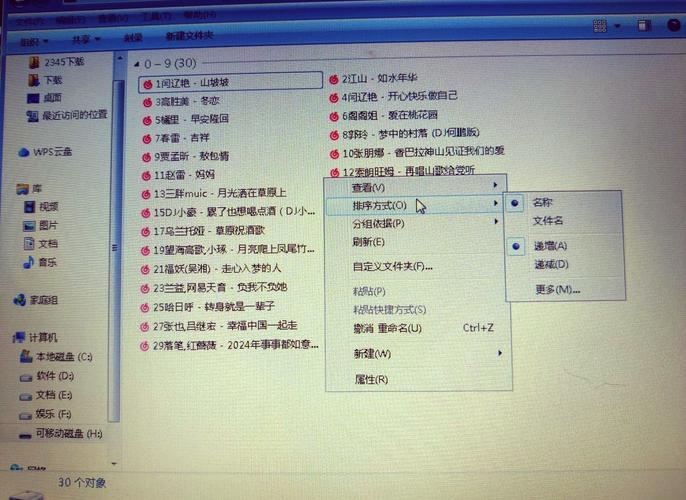
Task: Open the 工具(T) menu bar item
Action: tap(156, 17)
